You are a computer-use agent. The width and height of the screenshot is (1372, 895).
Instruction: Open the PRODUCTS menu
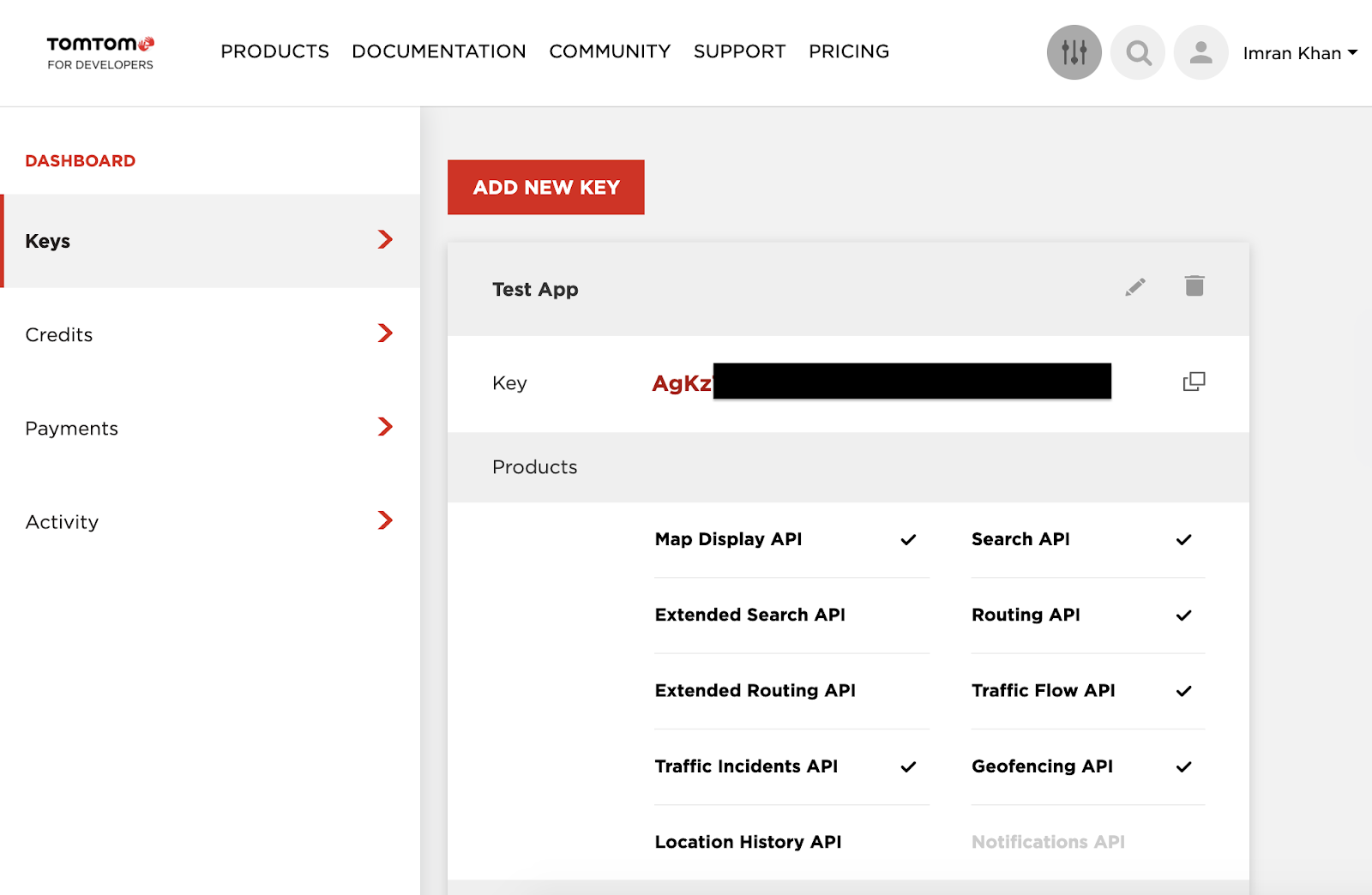274,51
